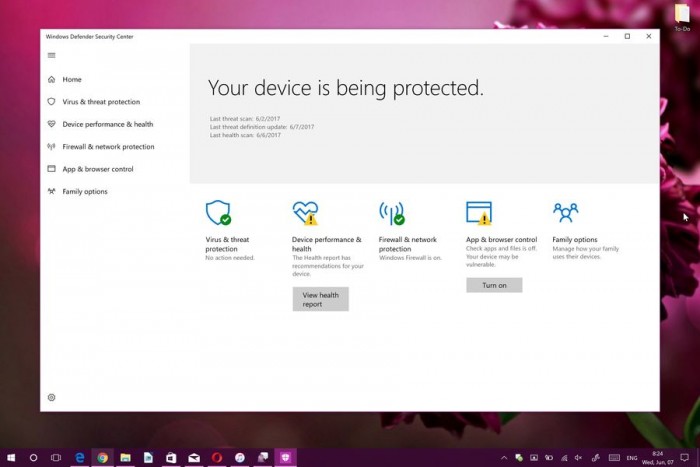Click the Family options tile title
This screenshot has height=467, width=700.
pos(575,240)
